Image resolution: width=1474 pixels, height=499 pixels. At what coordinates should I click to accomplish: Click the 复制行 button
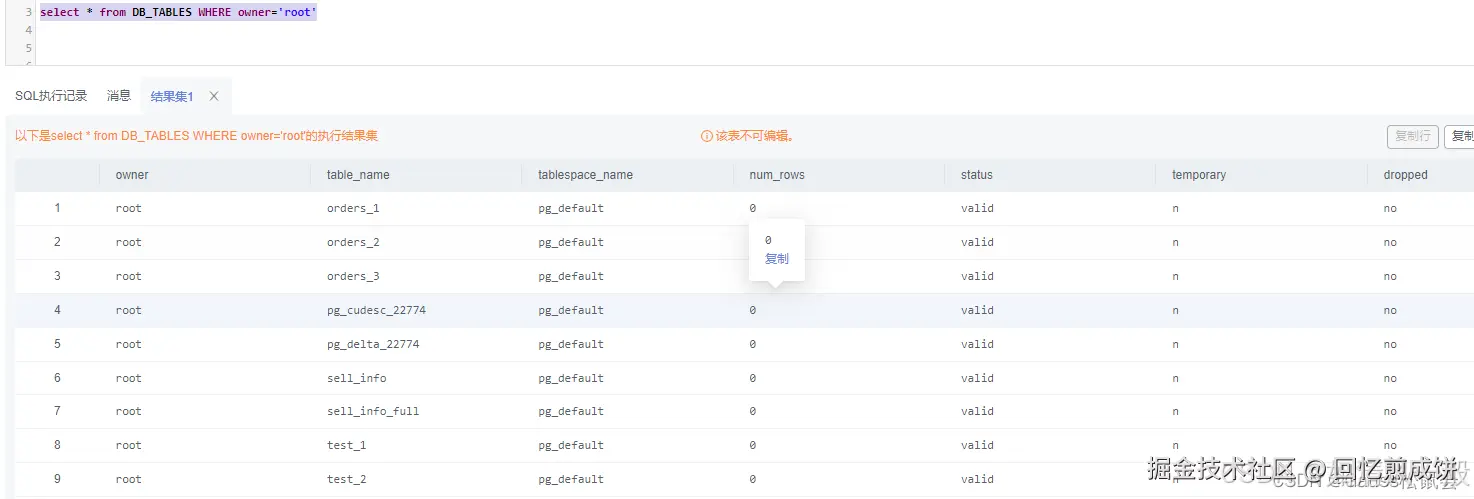click(1412, 136)
